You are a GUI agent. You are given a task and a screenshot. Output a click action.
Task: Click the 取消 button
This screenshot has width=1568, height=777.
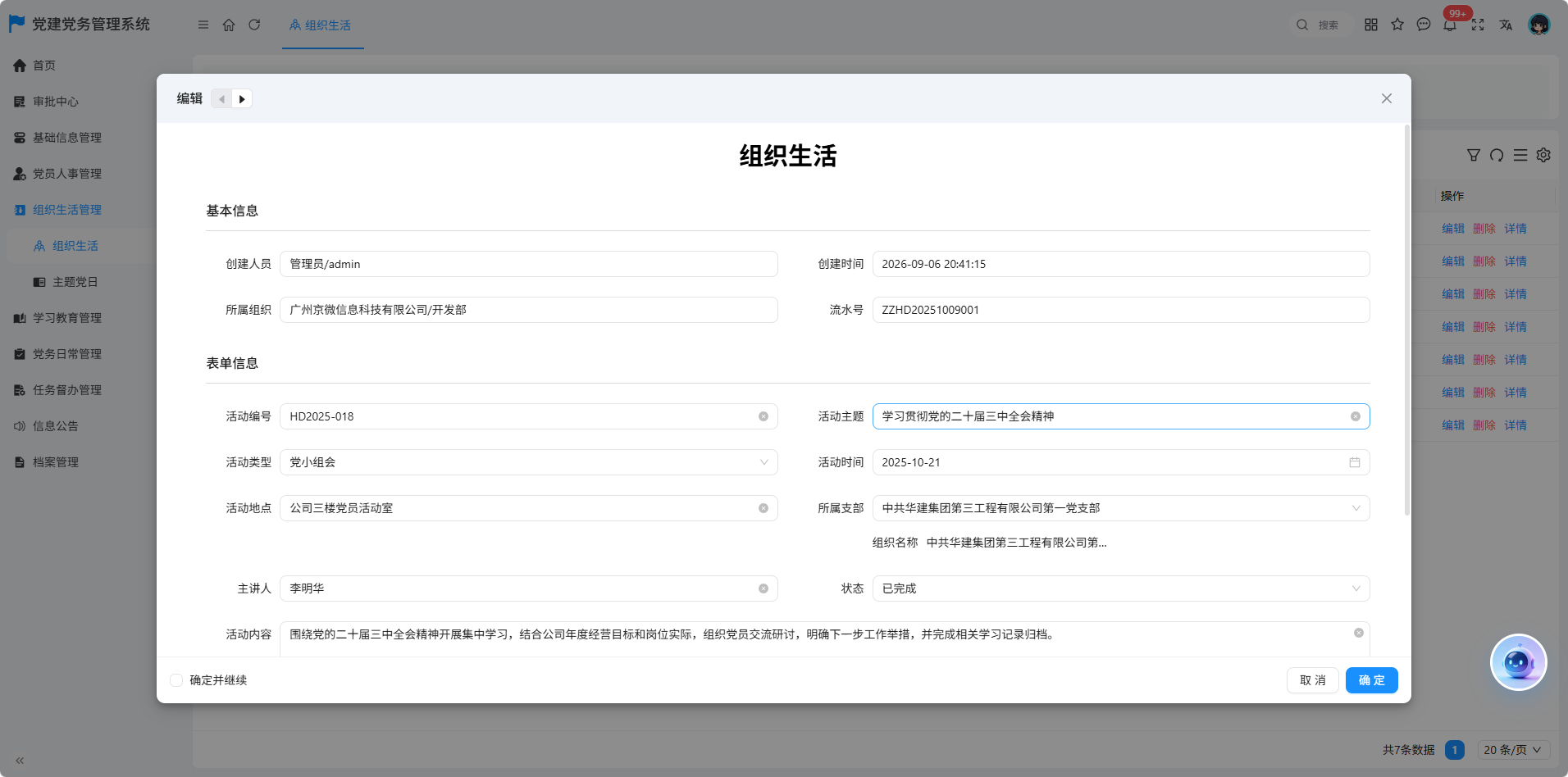click(1313, 680)
